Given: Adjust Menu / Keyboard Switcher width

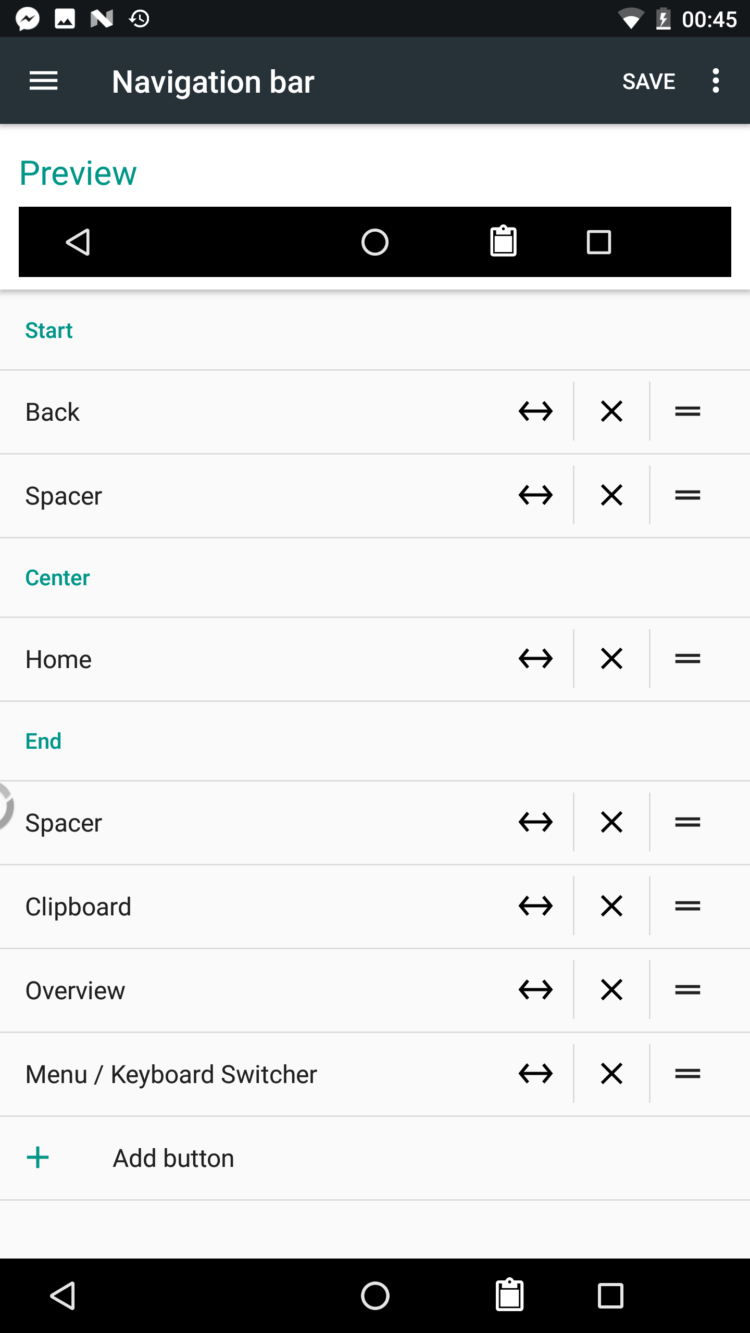Looking at the screenshot, I should [x=535, y=1074].
